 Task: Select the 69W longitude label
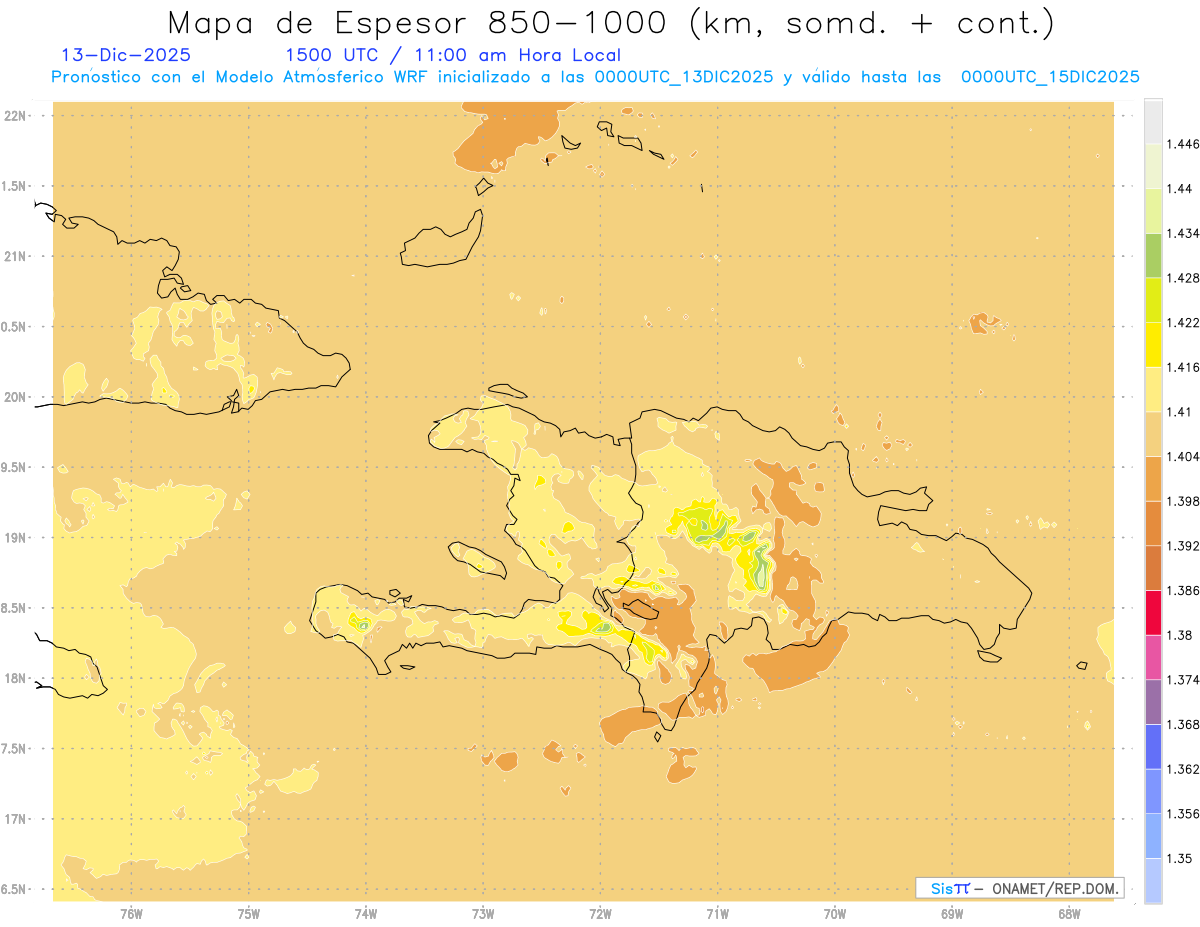952,915
